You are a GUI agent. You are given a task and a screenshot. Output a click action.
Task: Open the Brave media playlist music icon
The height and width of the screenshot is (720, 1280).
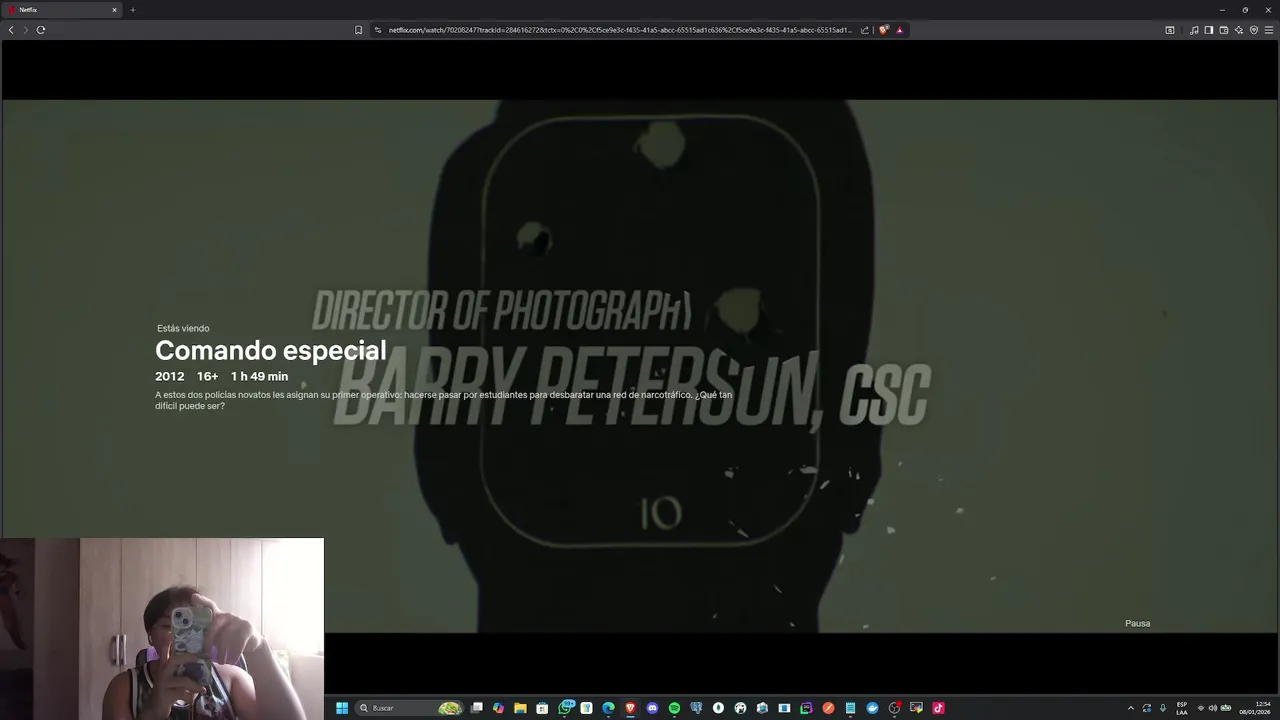[x=1194, y=30]
